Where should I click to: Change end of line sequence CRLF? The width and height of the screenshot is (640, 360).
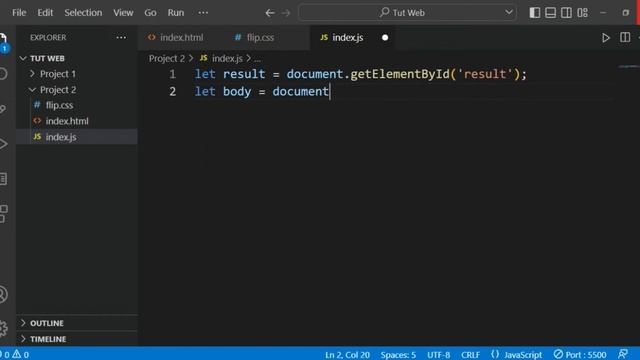point(470,355)
